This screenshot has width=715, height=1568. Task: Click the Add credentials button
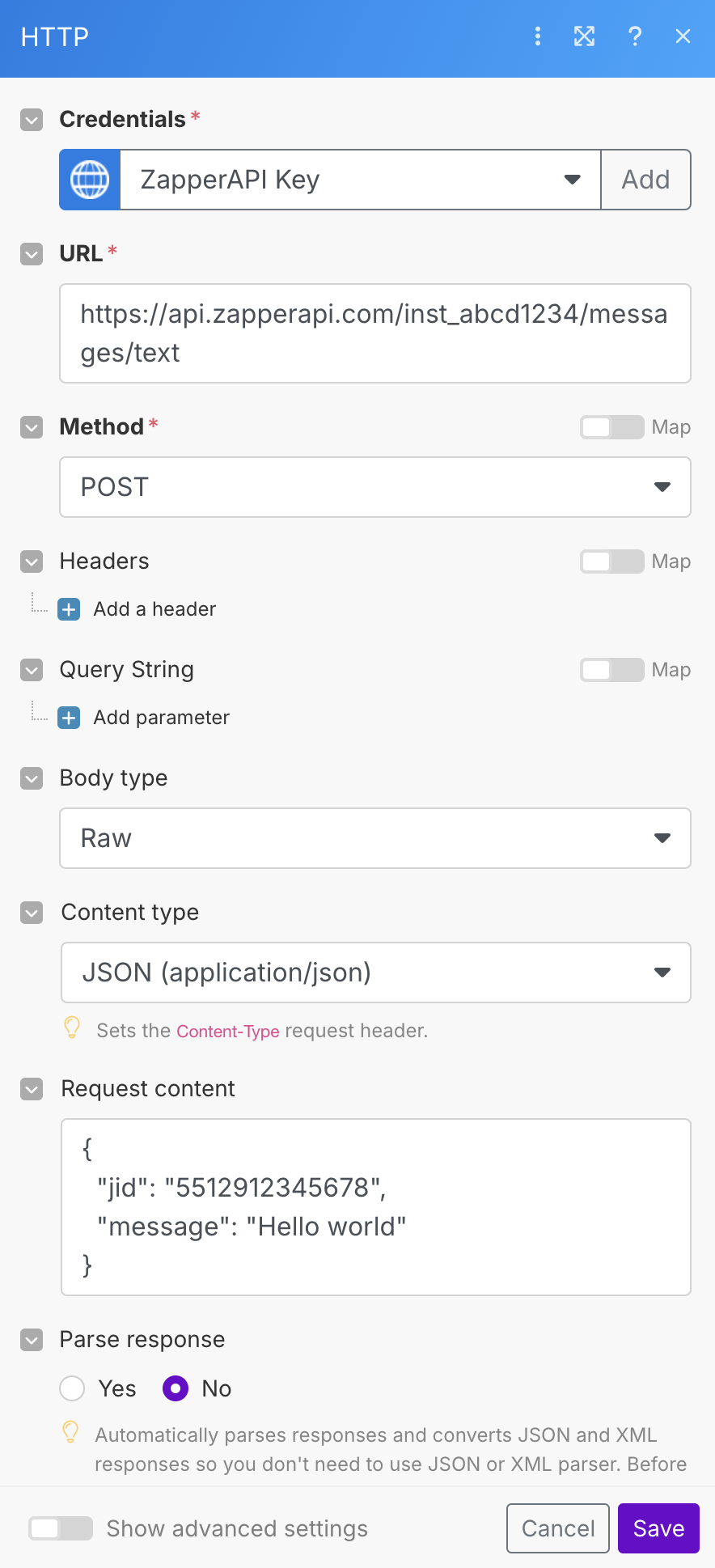(645, 180)
